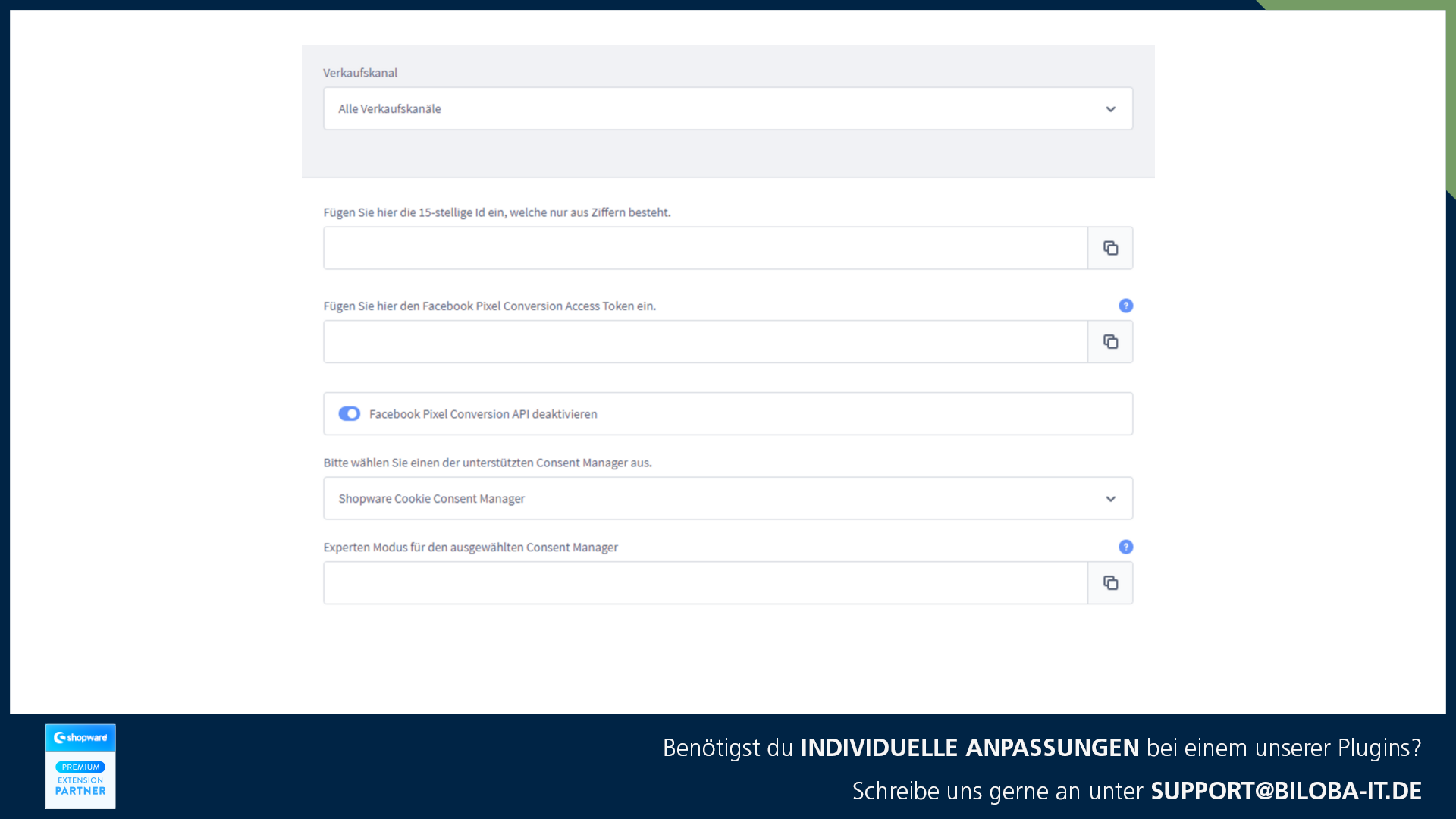Copy the Experten Modus field value
Viewport: 1456px width, 819px height.
point(1110,582)
